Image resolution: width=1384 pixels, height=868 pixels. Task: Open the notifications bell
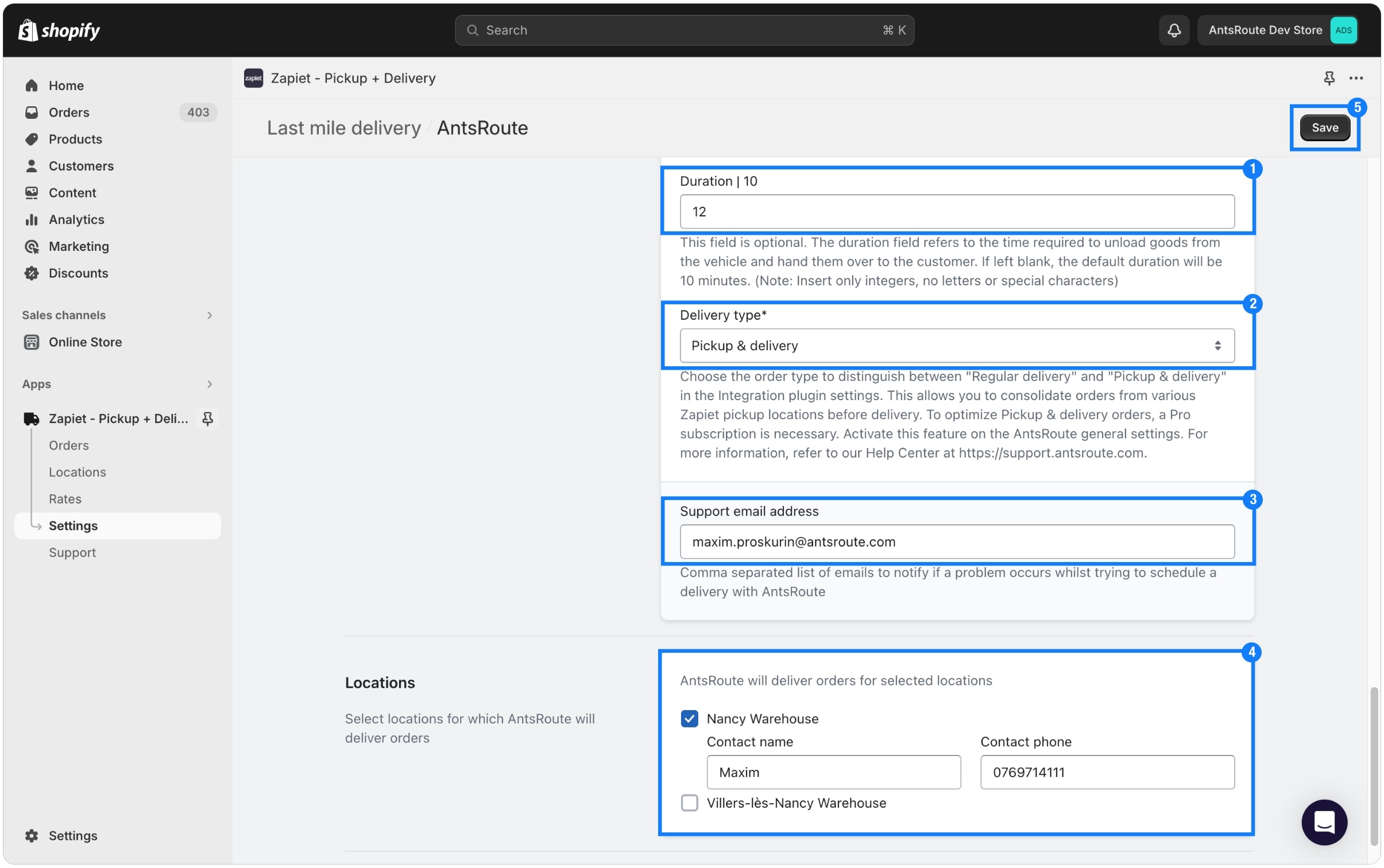(x=1174, y=30)
